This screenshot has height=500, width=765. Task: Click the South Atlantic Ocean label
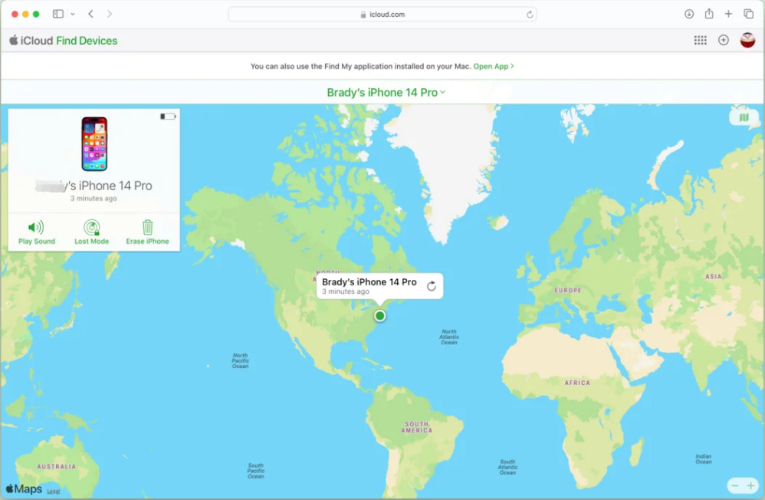[507, 467]
